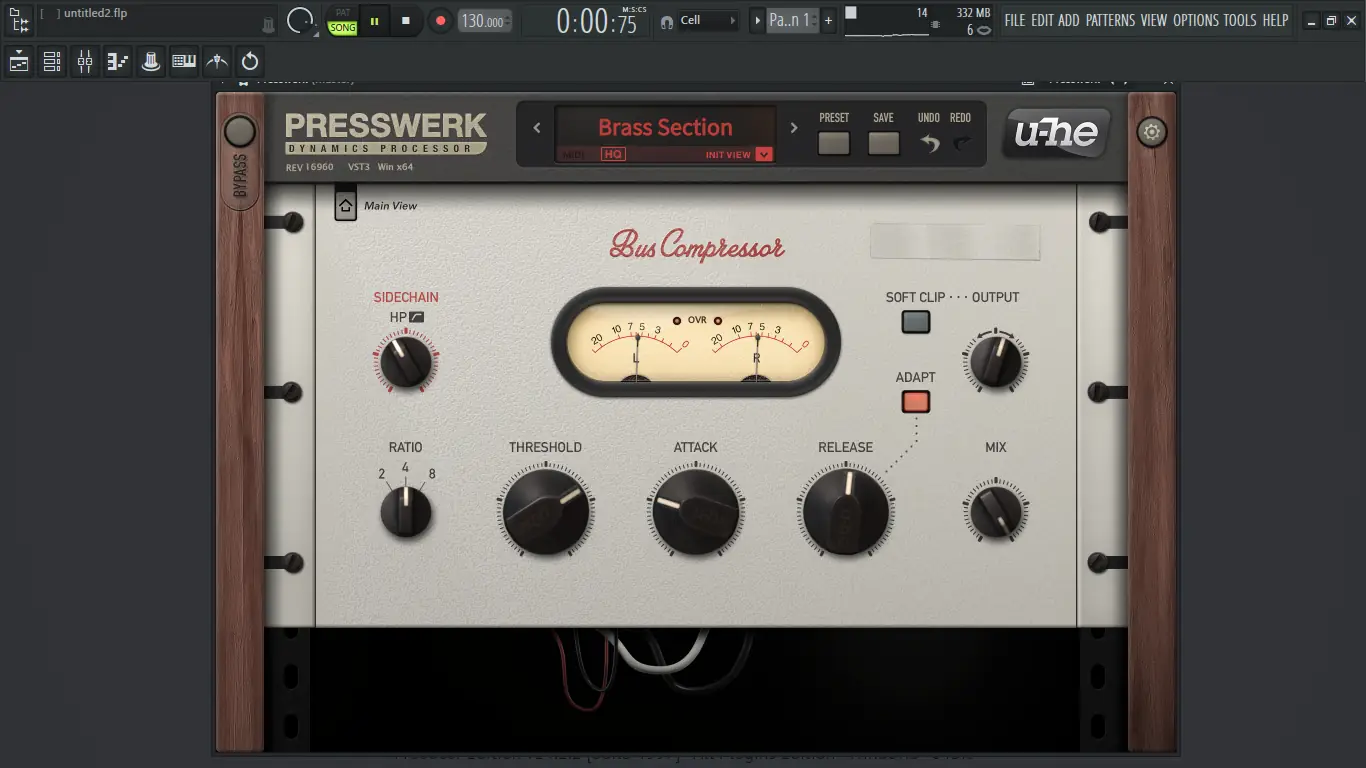
Task: Open the OPTIONS menu
Action: click(1196, 20)
